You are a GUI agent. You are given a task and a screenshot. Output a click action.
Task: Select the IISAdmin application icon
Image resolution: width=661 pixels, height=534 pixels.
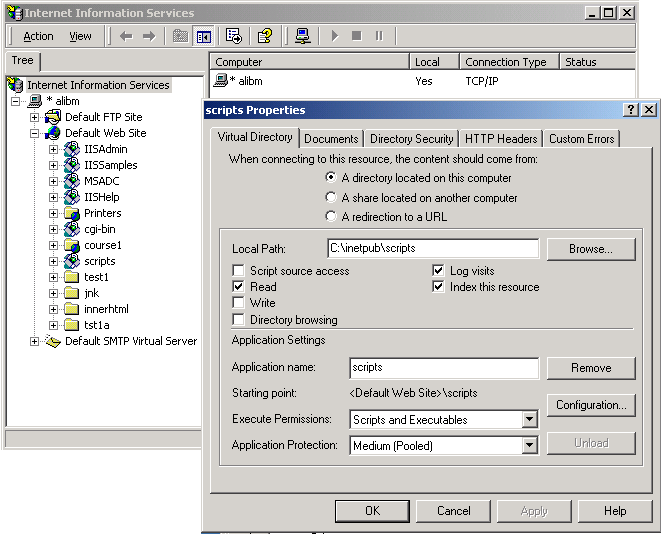[72, 149]
